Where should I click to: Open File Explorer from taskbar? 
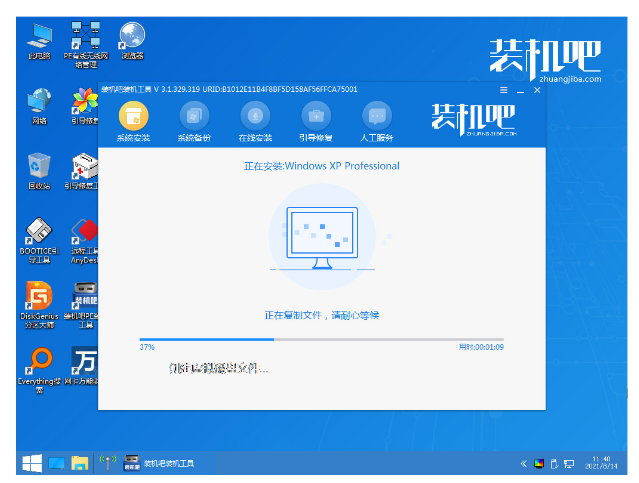[x=80, y=463]
